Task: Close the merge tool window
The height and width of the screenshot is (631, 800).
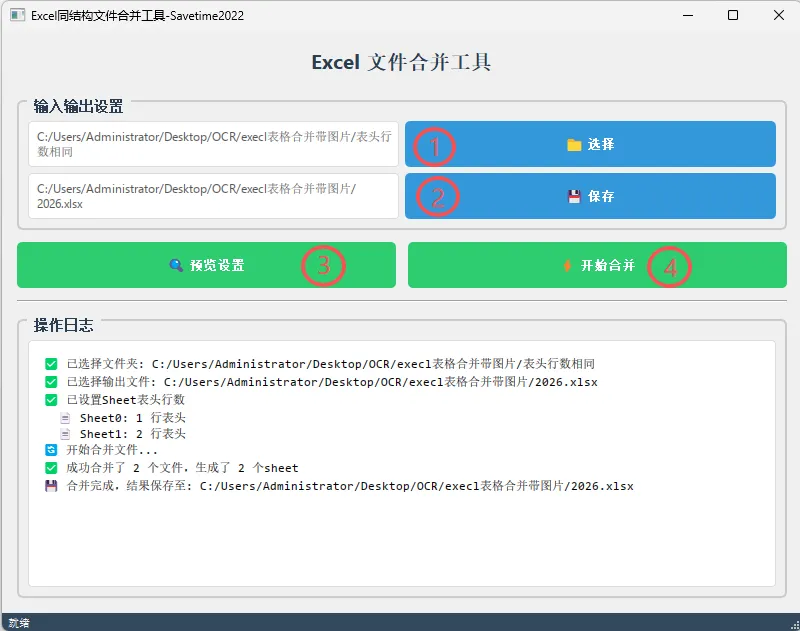Action: point(779,15)
